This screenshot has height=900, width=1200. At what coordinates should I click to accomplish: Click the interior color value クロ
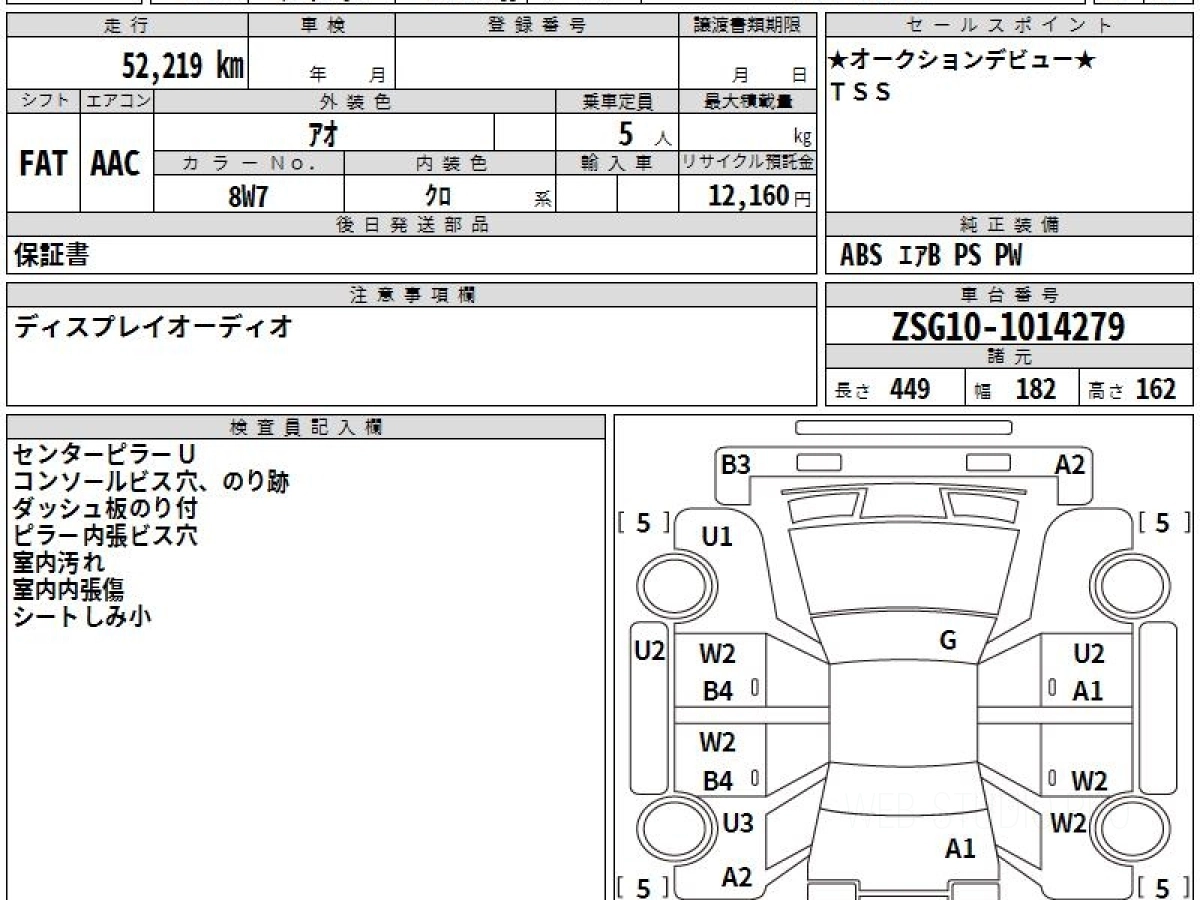[437, 196]
